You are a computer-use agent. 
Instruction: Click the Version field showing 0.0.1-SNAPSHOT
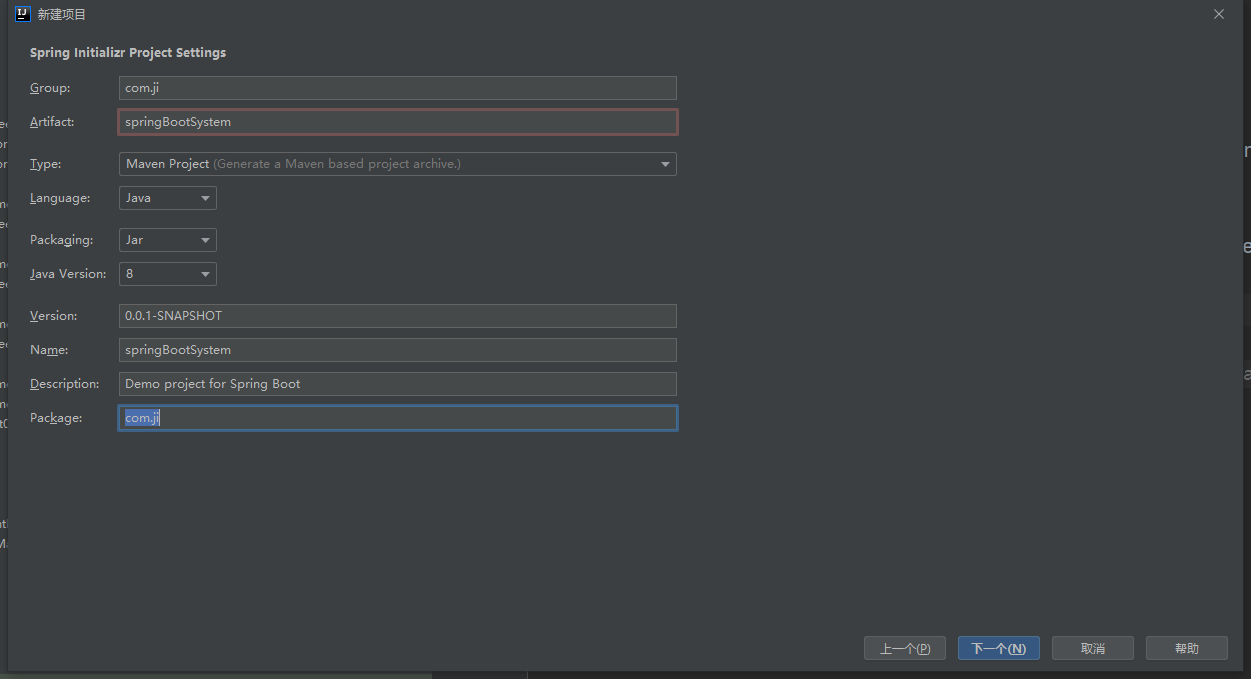[397, 315]
